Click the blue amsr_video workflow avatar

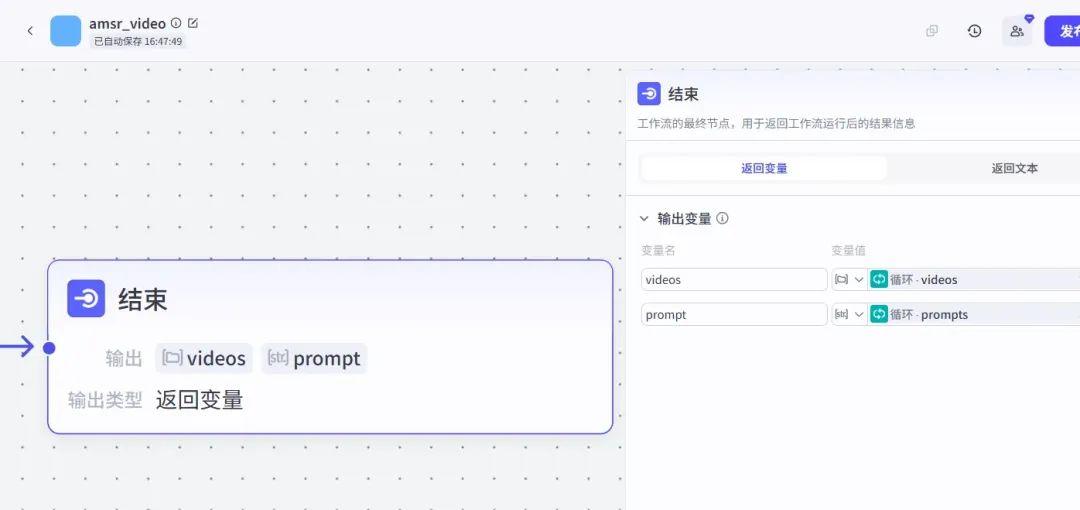pyautogui.click(x=65, y=31)
